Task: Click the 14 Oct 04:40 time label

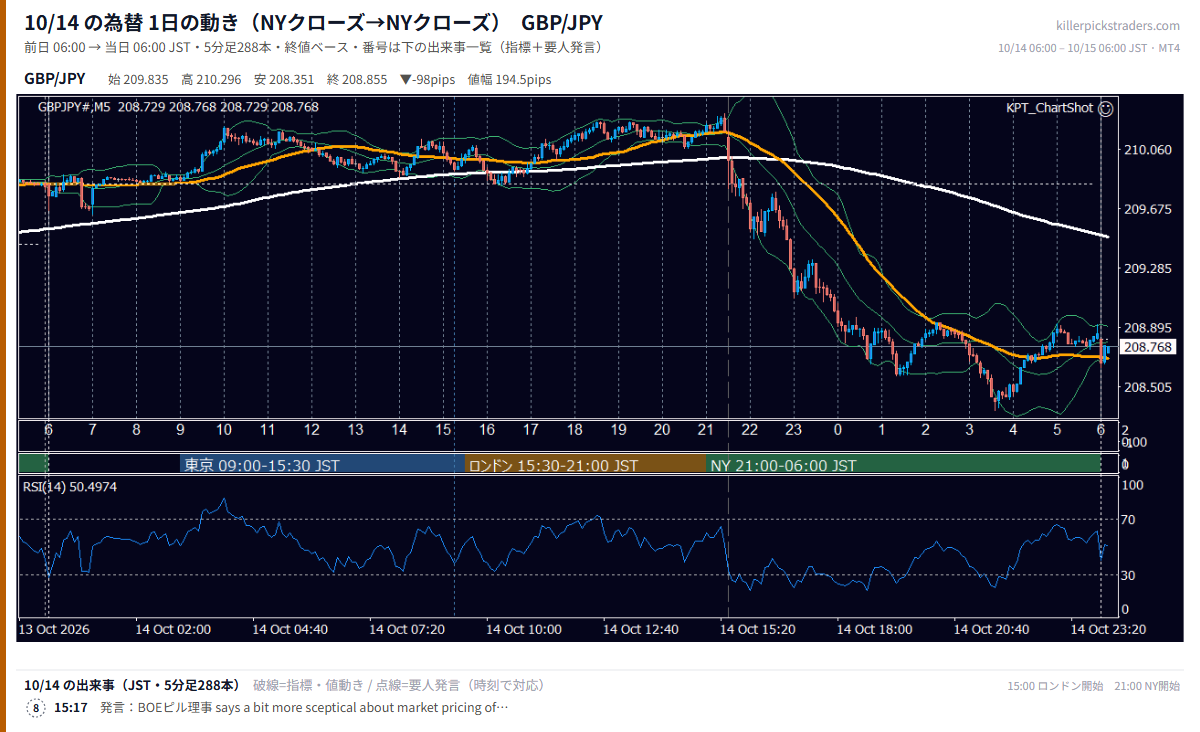Action: coord(290,630)
